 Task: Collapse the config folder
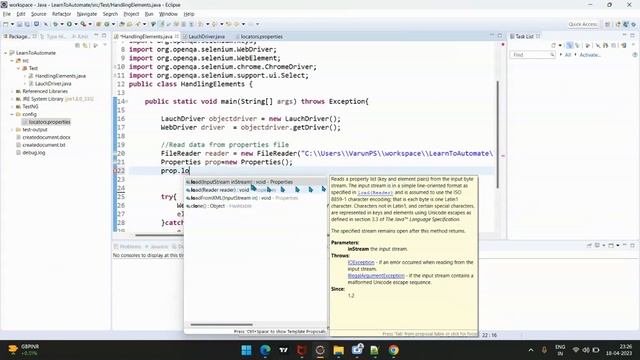(x=12, y=114)
